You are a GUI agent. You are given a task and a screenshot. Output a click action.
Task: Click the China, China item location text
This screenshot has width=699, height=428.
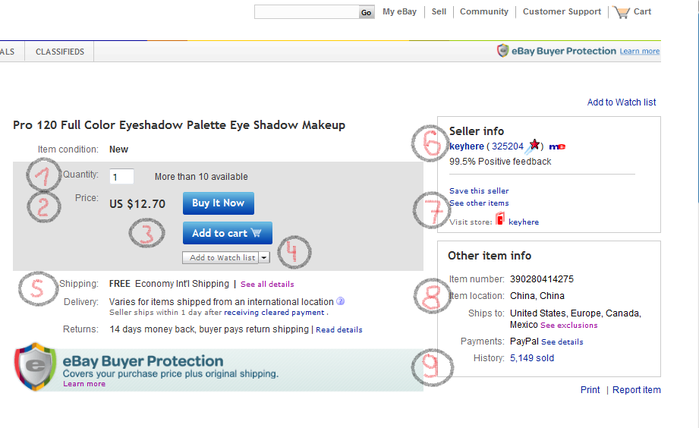pos(537,296)
